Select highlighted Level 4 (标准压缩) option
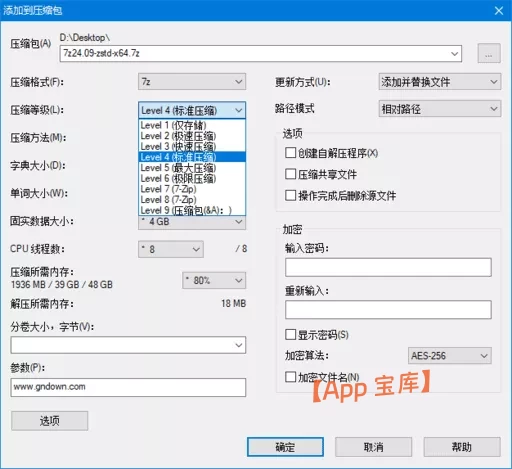The height and width of the screenshot is (469, 512). click(x=192, y=157)
